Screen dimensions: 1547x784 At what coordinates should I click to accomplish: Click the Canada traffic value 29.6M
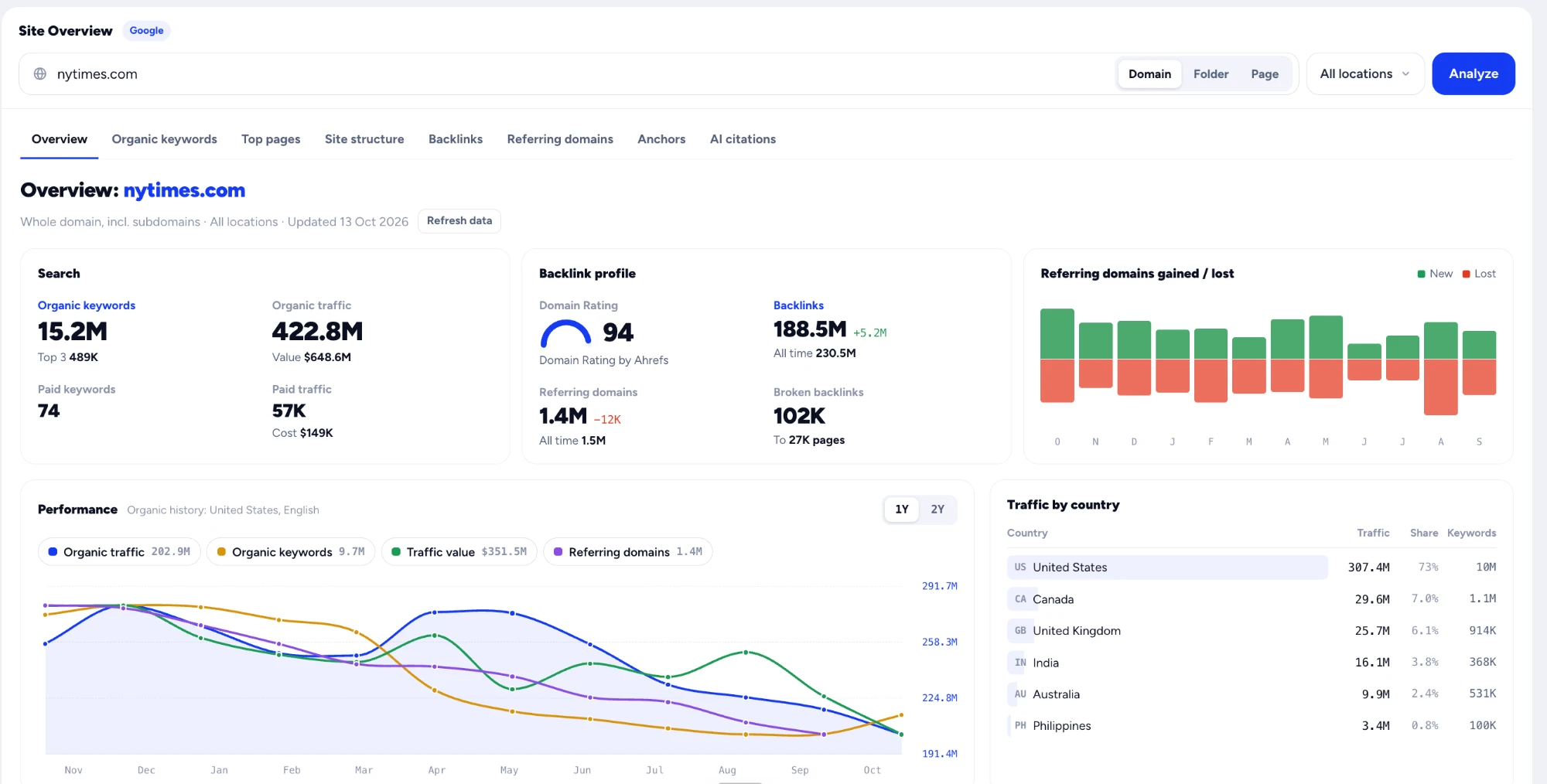pos(1372,599)
